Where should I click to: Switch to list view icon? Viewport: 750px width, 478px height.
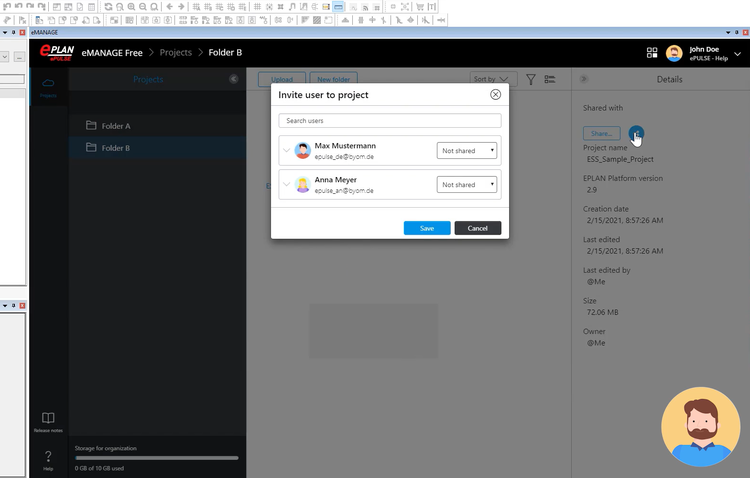point(550,79)
